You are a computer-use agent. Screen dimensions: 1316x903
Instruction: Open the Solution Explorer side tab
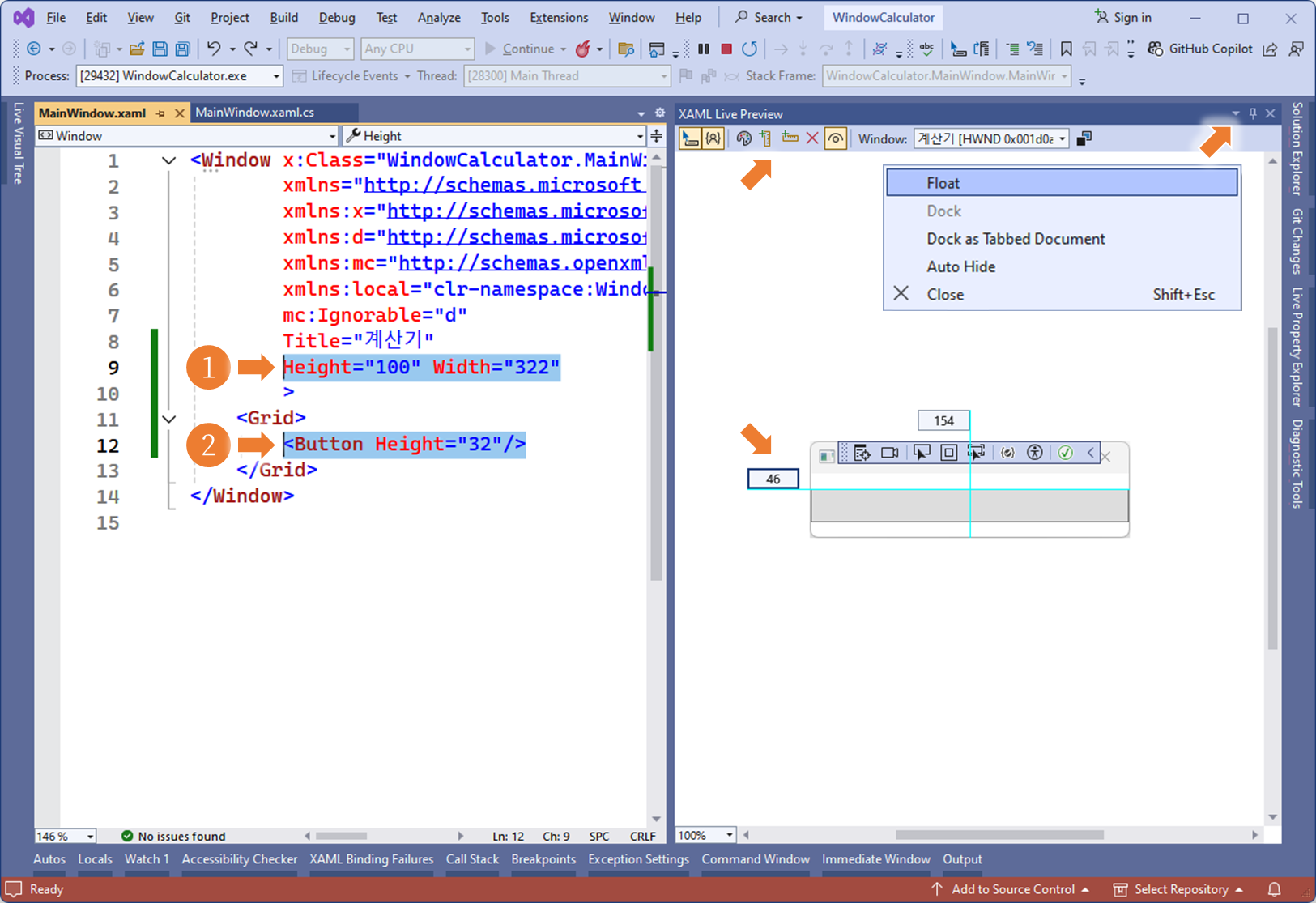[x=1297, y=149]
